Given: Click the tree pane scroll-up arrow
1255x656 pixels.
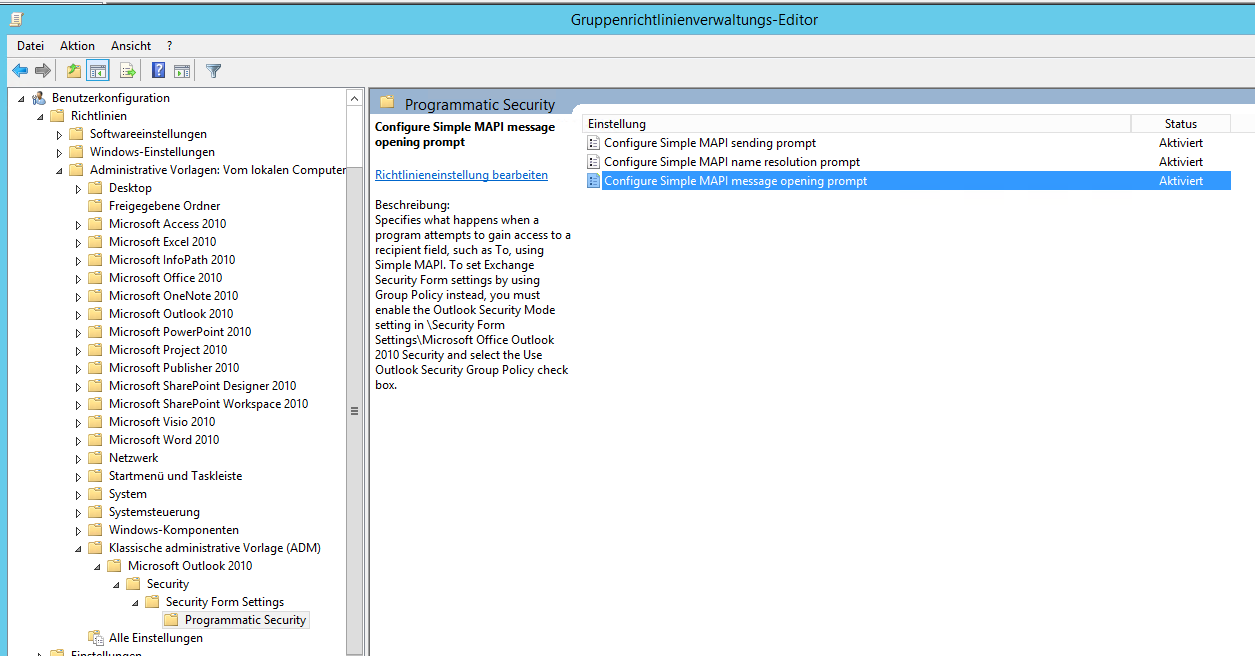Looking at the screenshot, I should (x=354, y=98).
